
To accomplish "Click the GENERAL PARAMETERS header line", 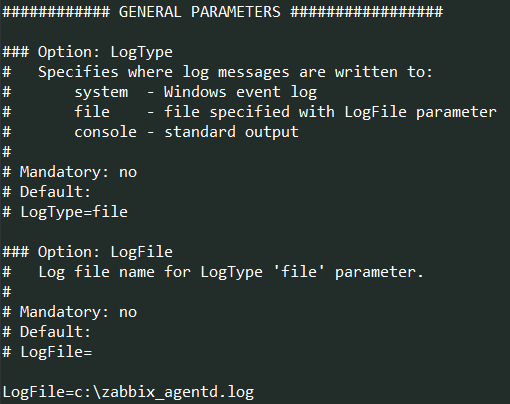I will click(223, 12).
